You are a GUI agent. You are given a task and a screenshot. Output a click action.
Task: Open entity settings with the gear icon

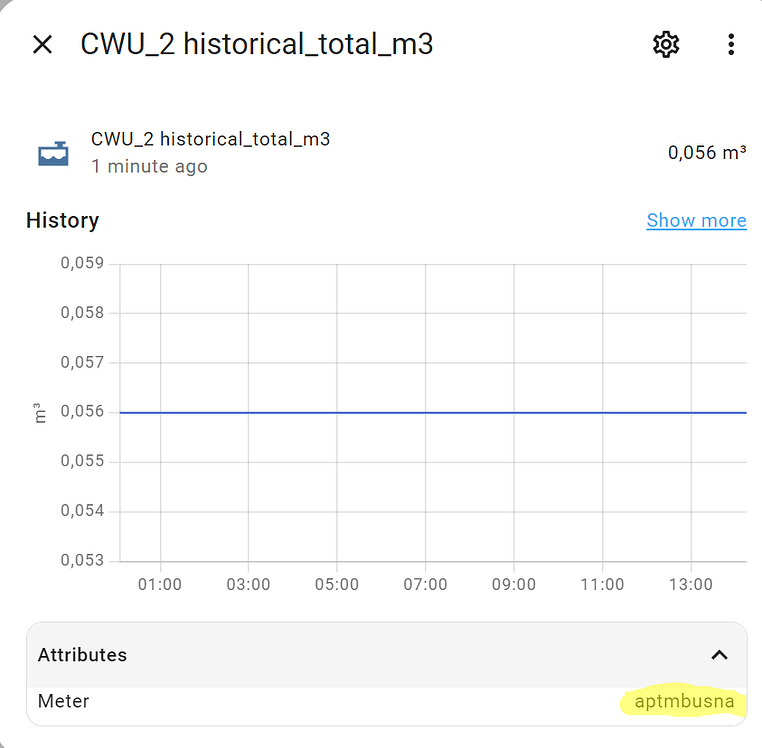(665, 45)
